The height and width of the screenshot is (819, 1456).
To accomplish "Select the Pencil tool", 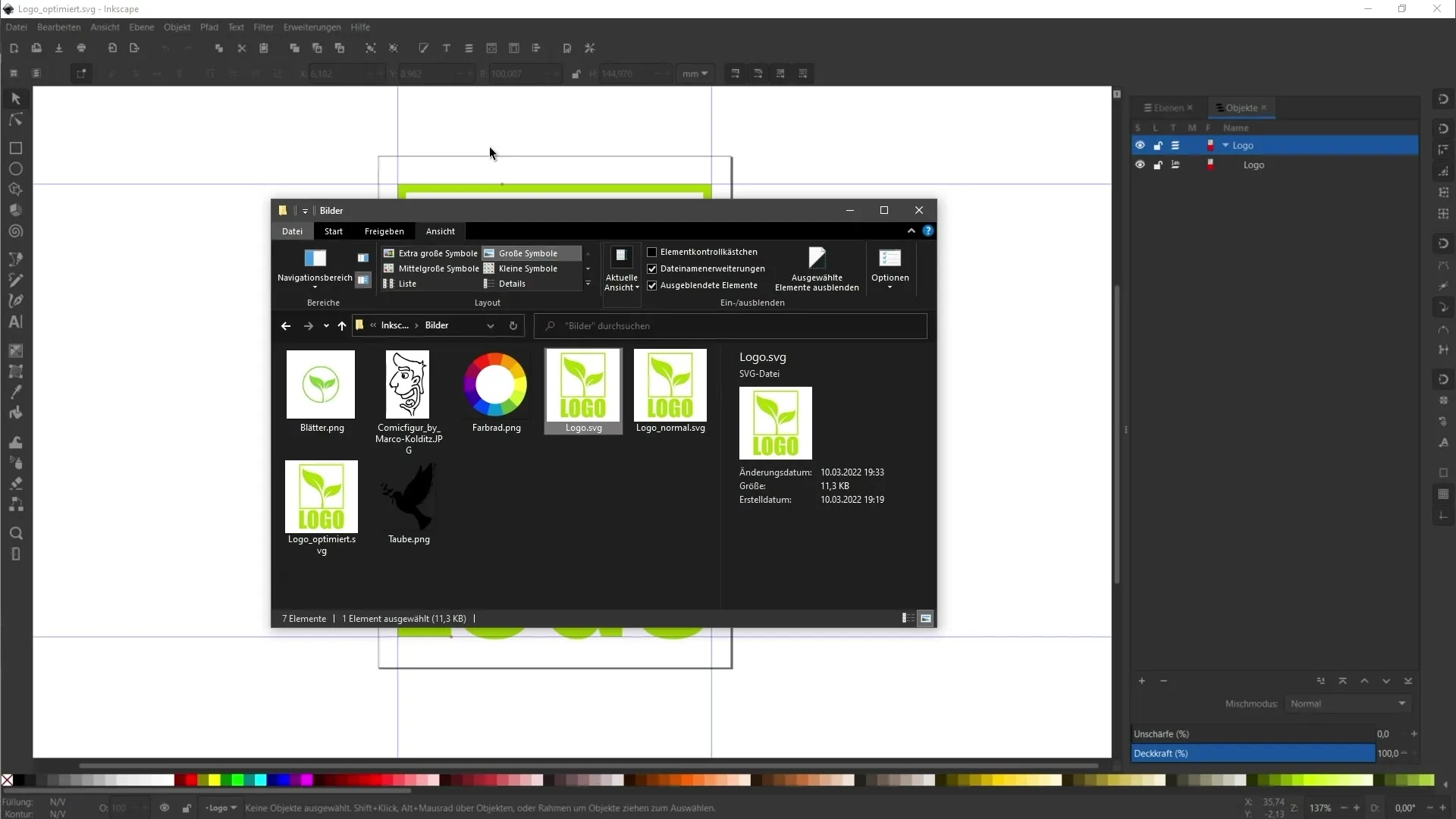I will tap(15, 281).
